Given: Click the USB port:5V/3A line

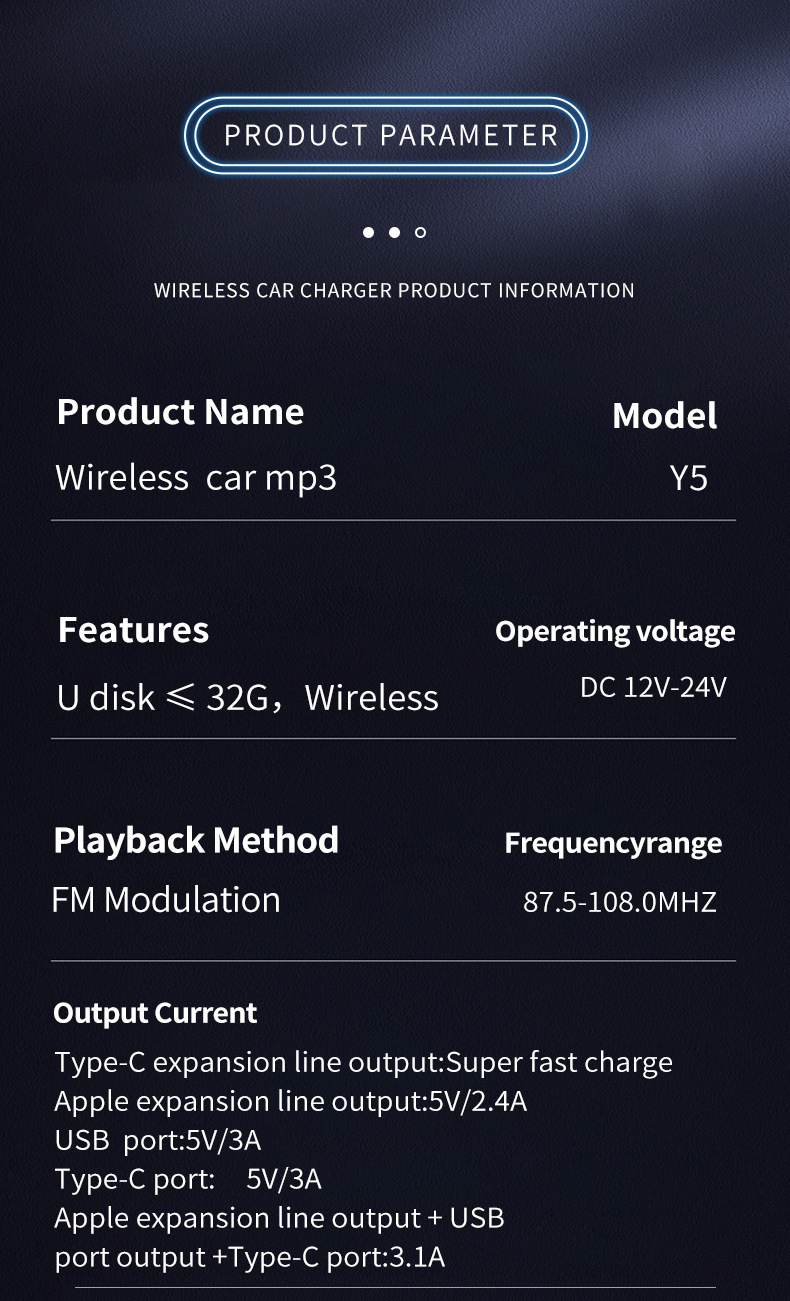Looking at the screenshot, I should (158, 1140).
